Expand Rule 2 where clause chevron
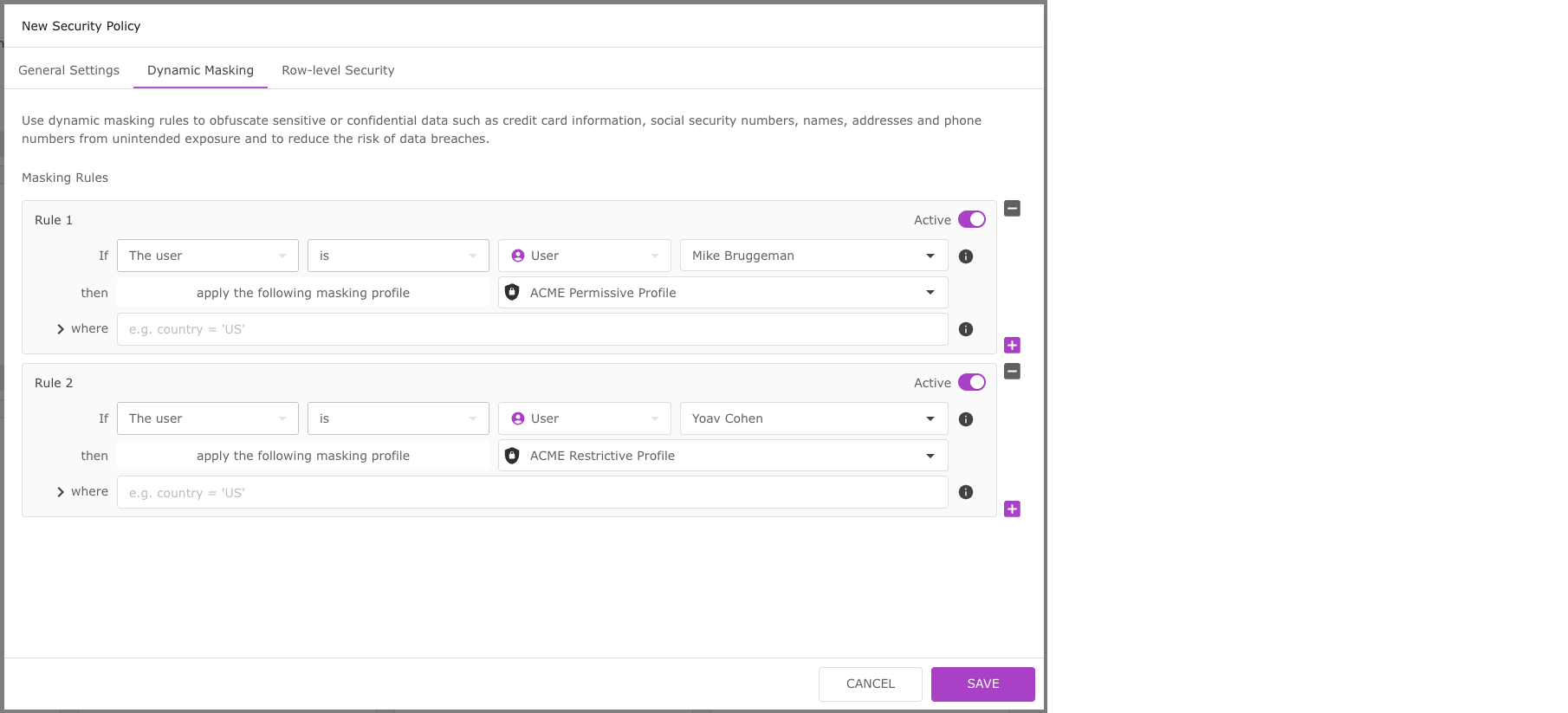The height and width of the screenshot is (713, 1568). (x=61, y=492)
